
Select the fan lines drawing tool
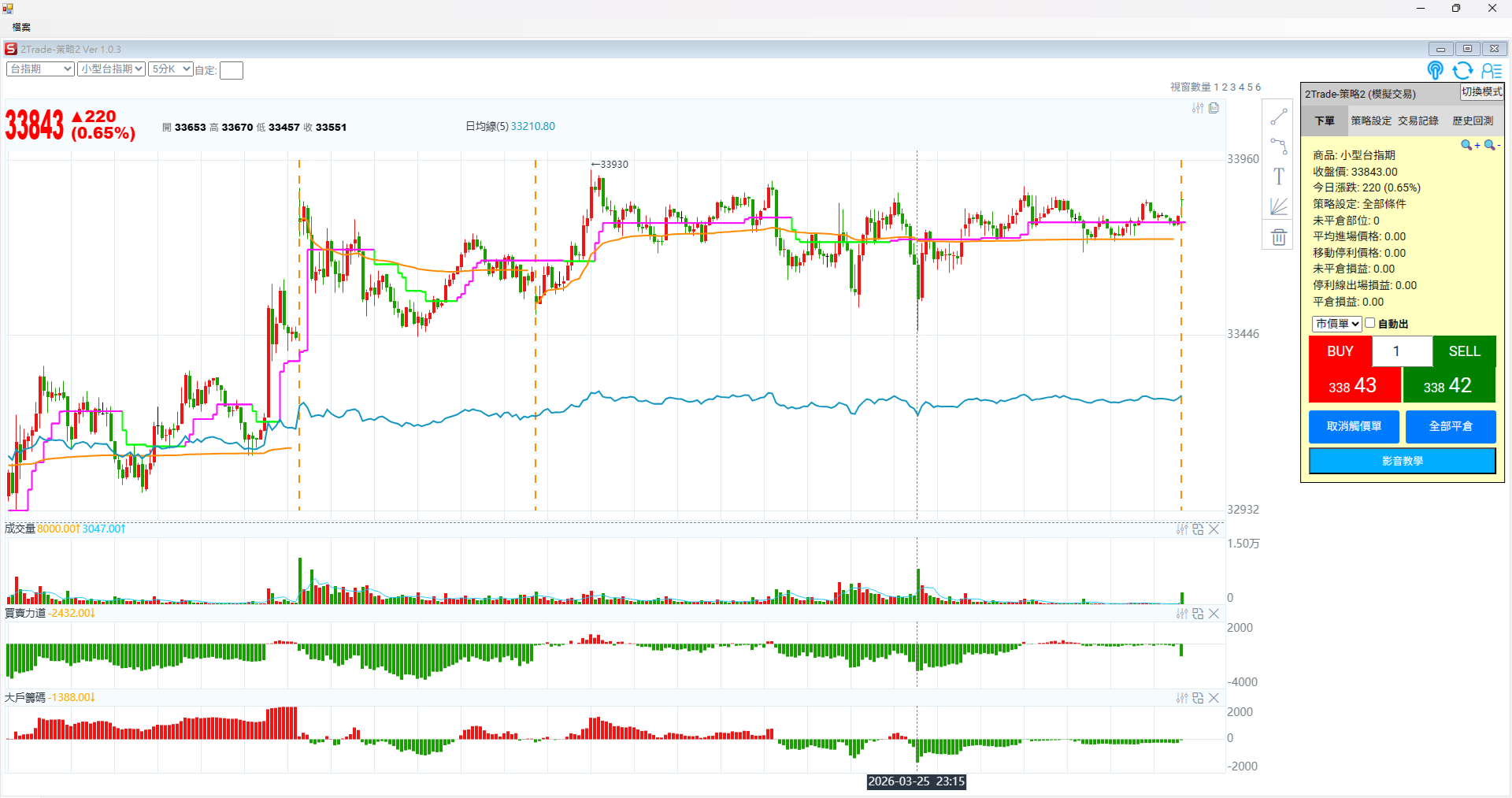click(x=1278, y=206)
